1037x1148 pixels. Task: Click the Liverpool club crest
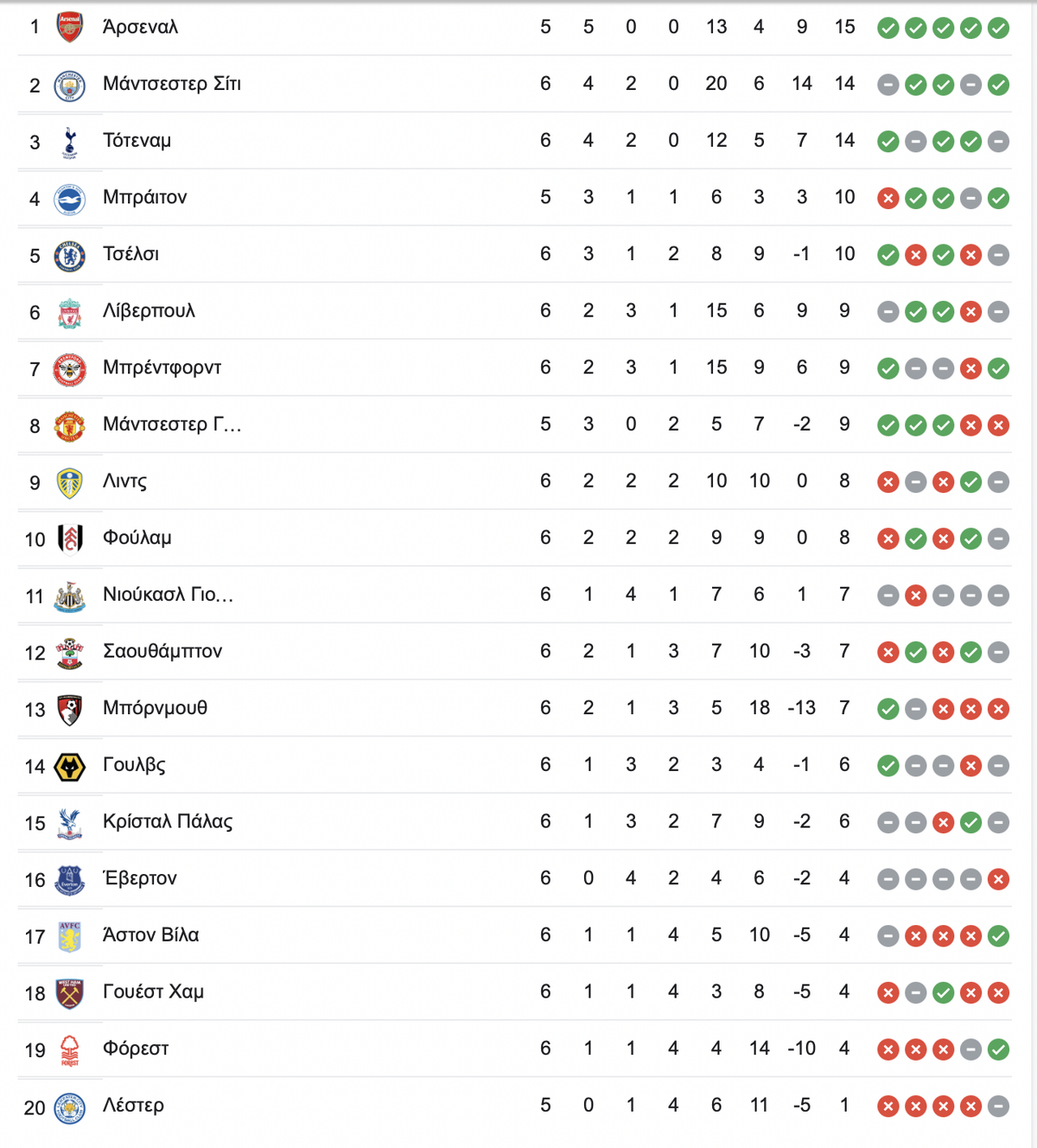pos(69,313)
